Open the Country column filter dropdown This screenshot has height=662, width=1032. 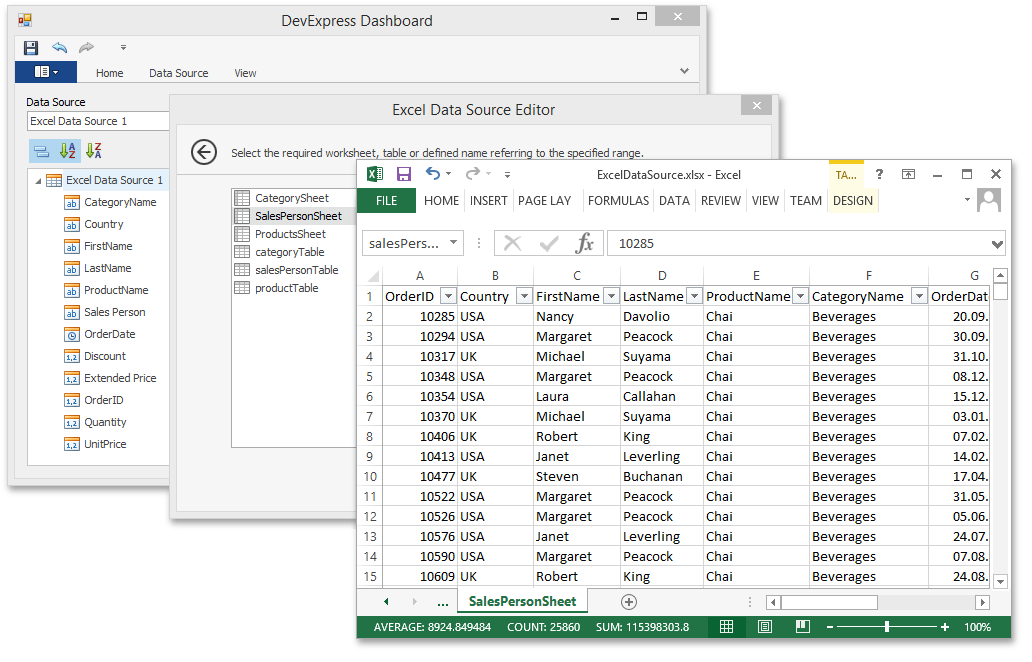[523, 296]
